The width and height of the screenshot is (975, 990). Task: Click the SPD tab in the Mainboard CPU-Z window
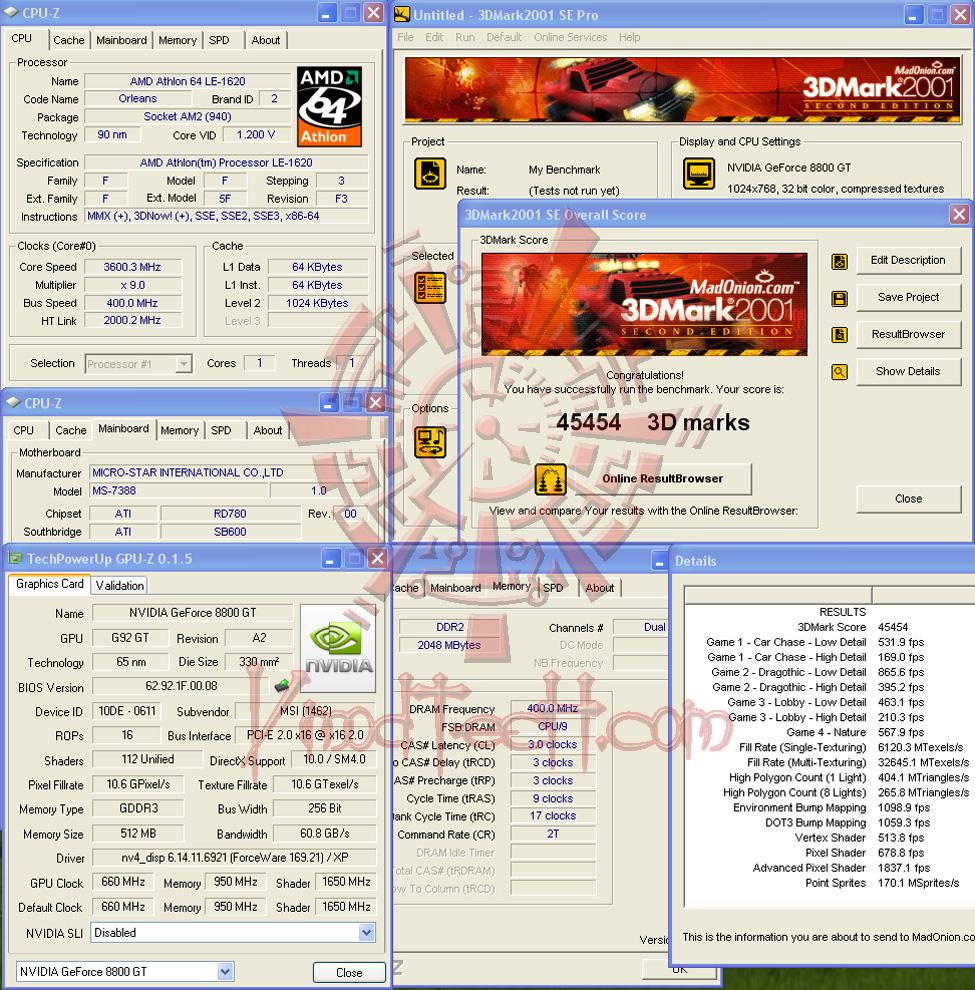[221, 430]
